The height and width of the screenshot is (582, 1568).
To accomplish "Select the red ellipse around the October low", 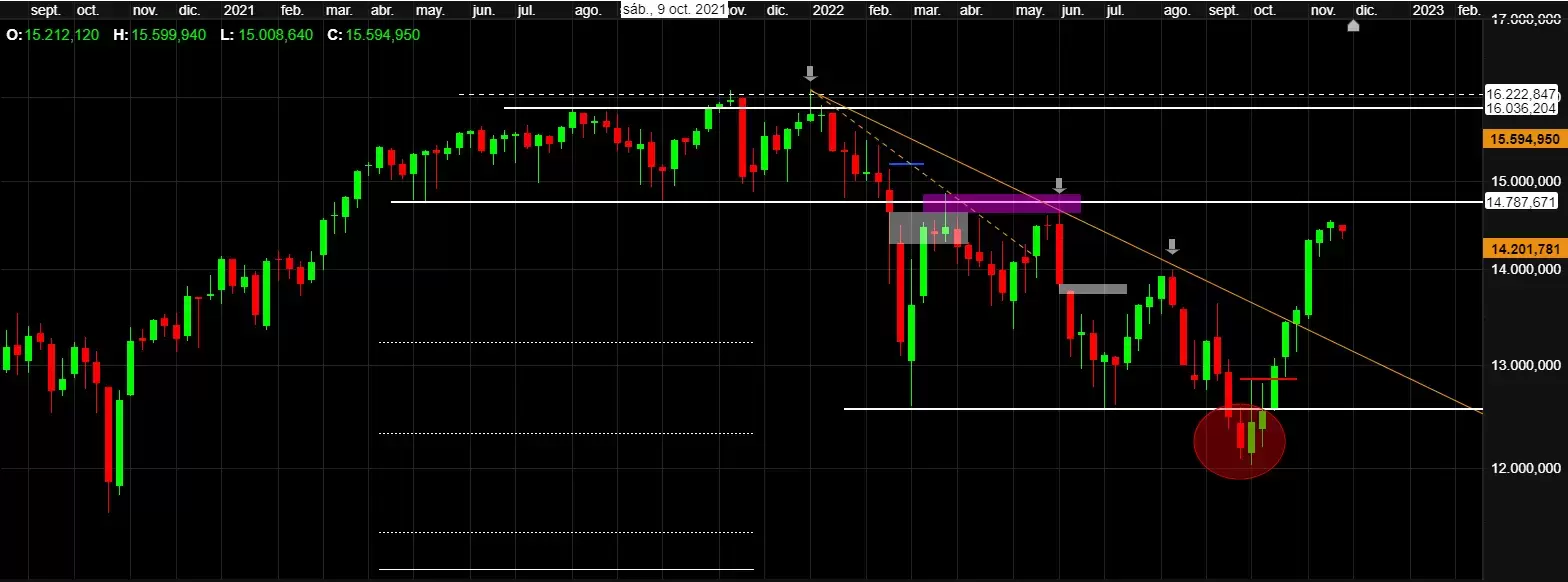I will pos(1239,441).
